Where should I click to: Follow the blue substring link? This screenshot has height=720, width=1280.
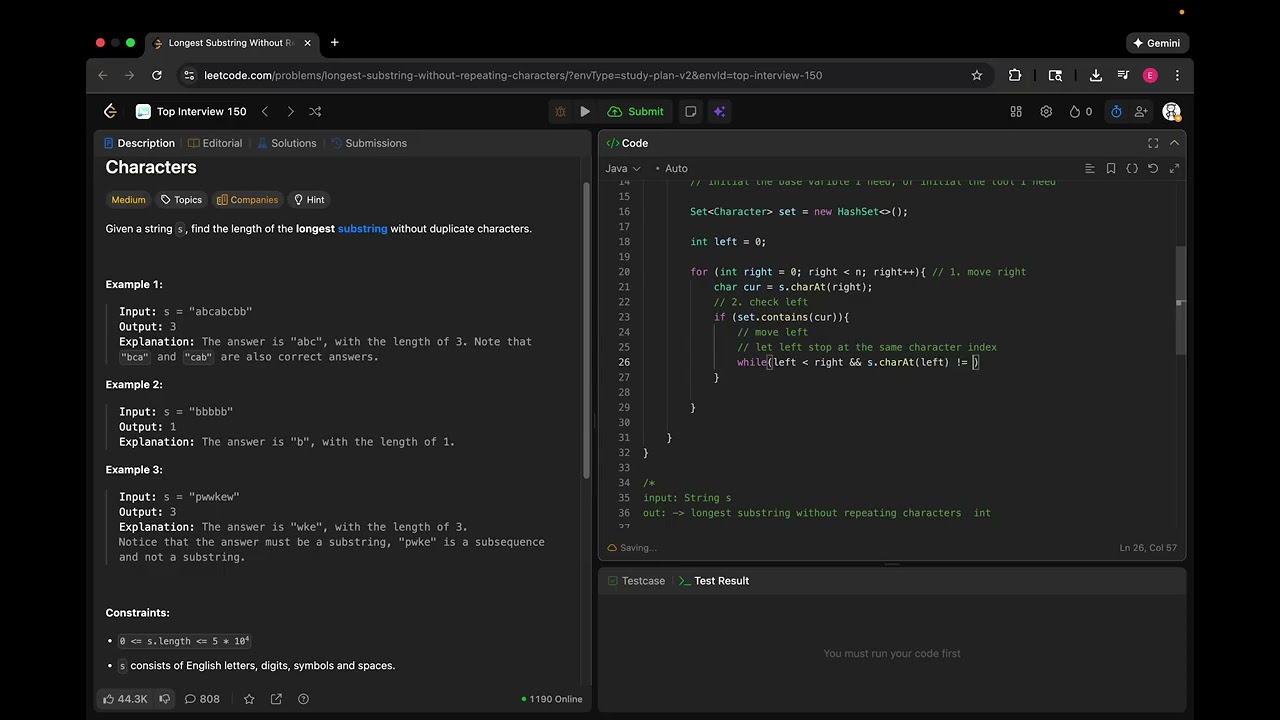(362, 229)
